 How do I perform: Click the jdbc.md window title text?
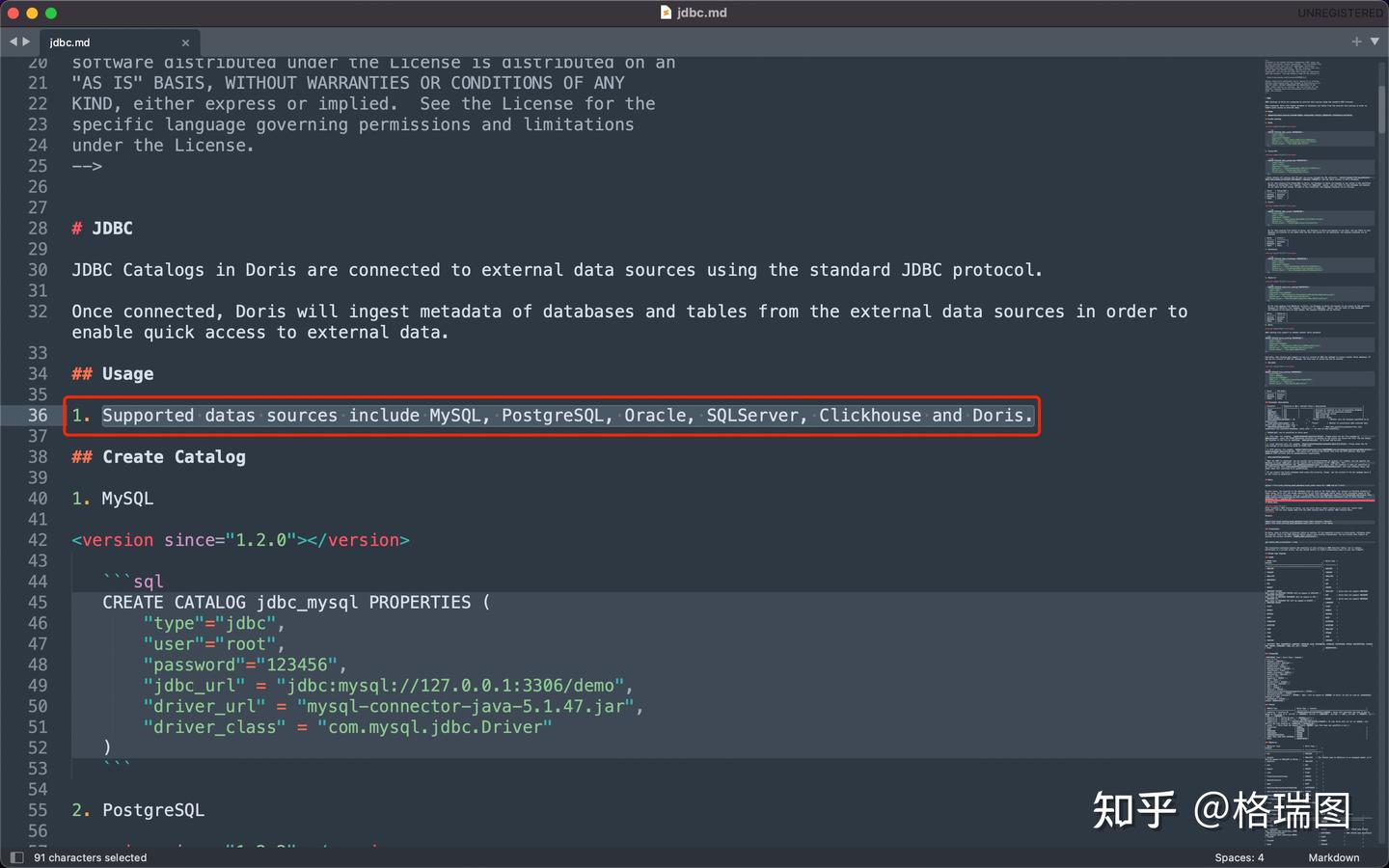tap(702, 13)
